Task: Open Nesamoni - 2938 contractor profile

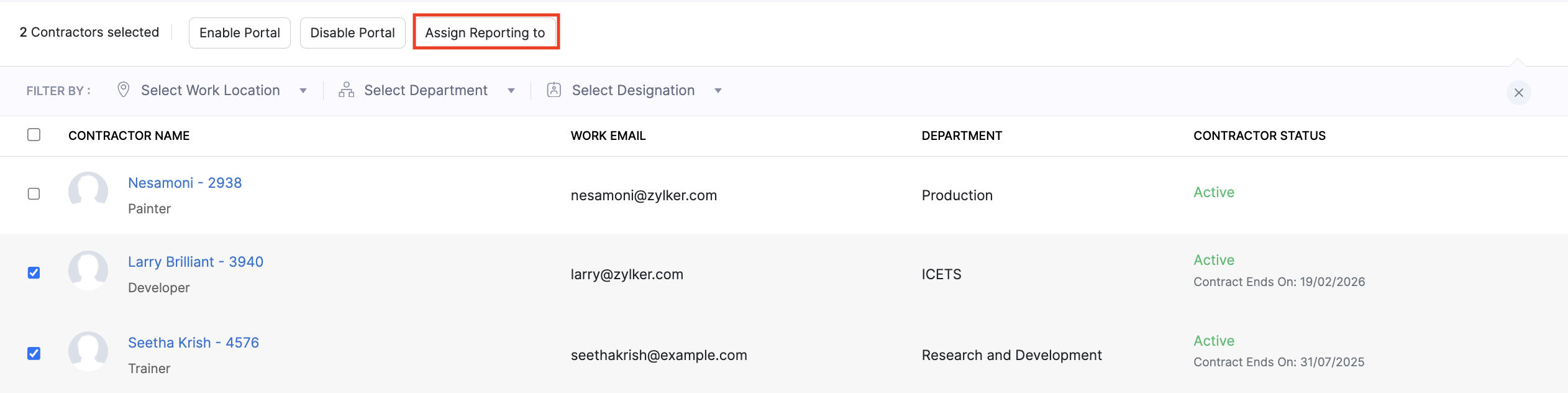Action: pos(185,182)
